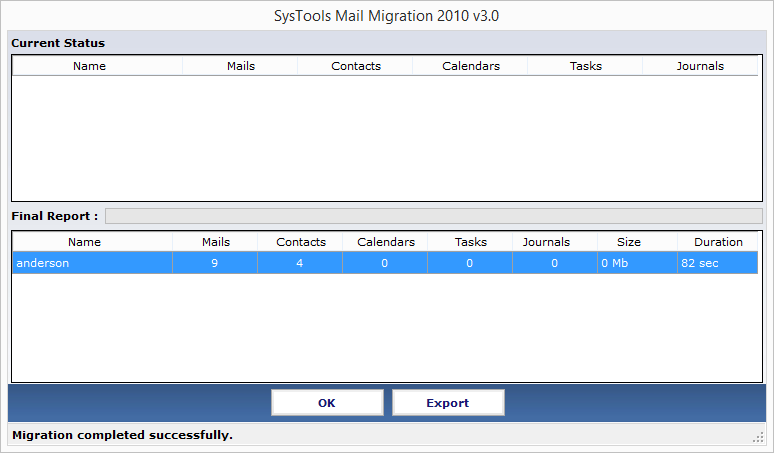Click the Final Report progress bar
Image resolution: width=774 pixels, height=453 pixels.
(434, 216)
